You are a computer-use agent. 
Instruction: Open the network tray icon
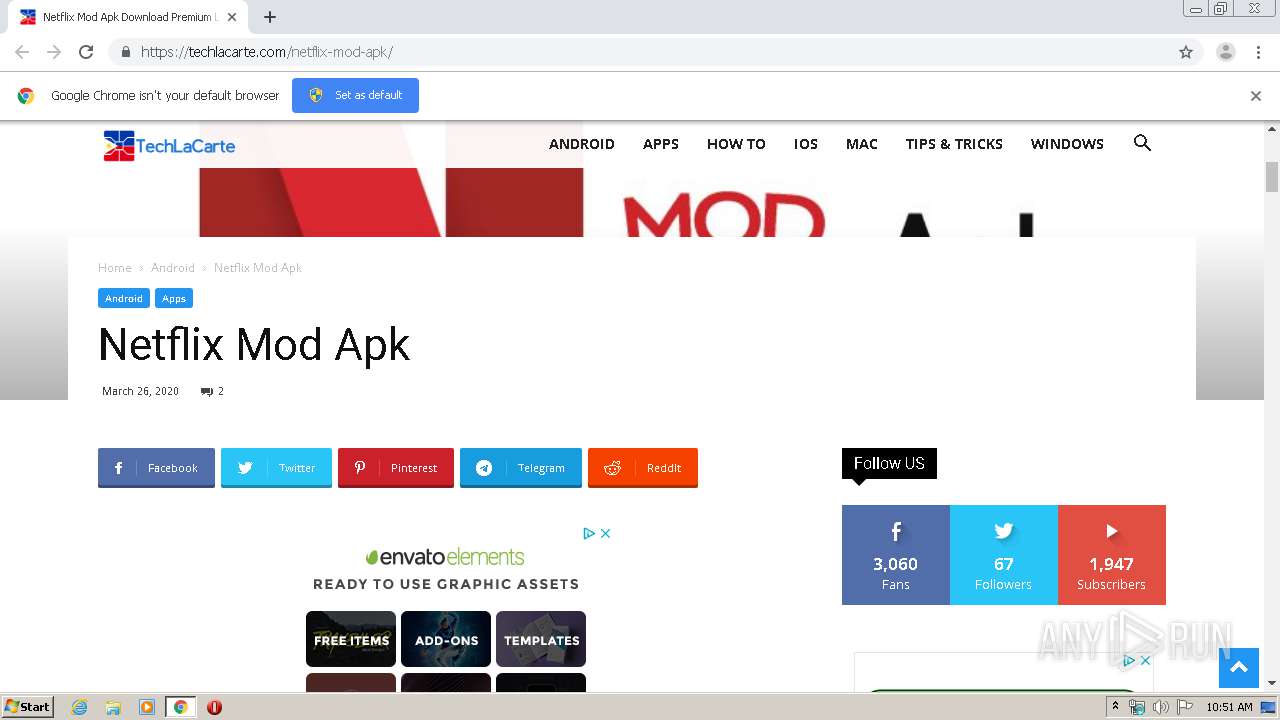1137,707
